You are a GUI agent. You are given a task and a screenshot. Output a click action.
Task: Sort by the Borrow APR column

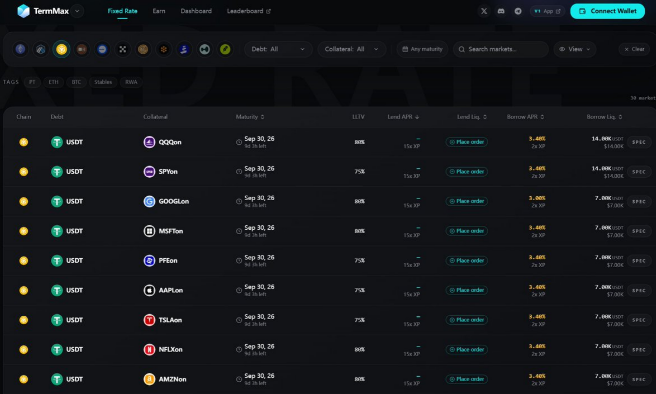(x=525, y=117)
